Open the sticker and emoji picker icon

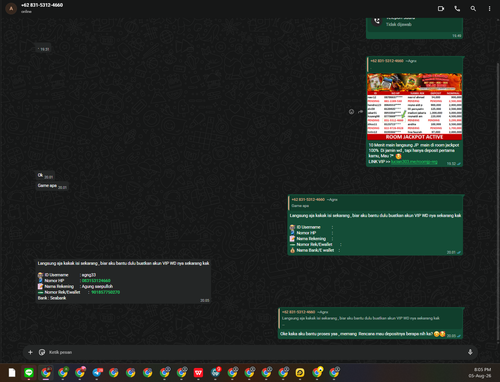(42, 352)
